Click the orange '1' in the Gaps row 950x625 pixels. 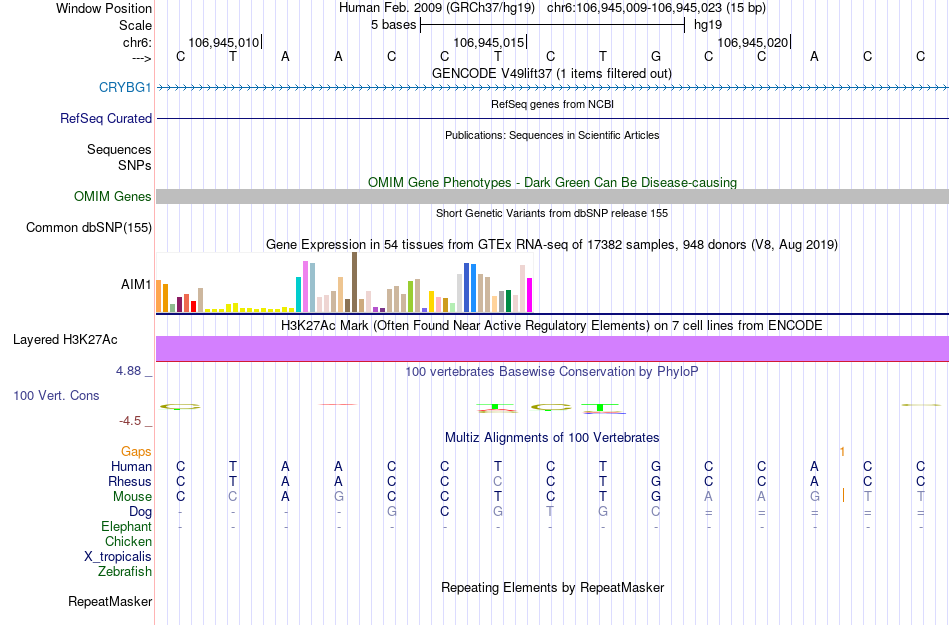(x=842, y=452)
